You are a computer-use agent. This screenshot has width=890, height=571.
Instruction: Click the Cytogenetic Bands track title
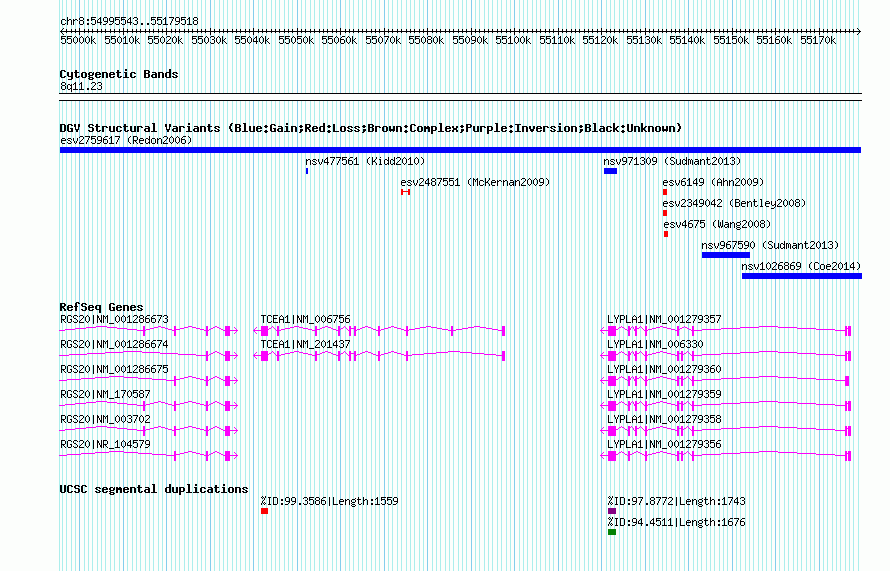click(x=119, y=74)
